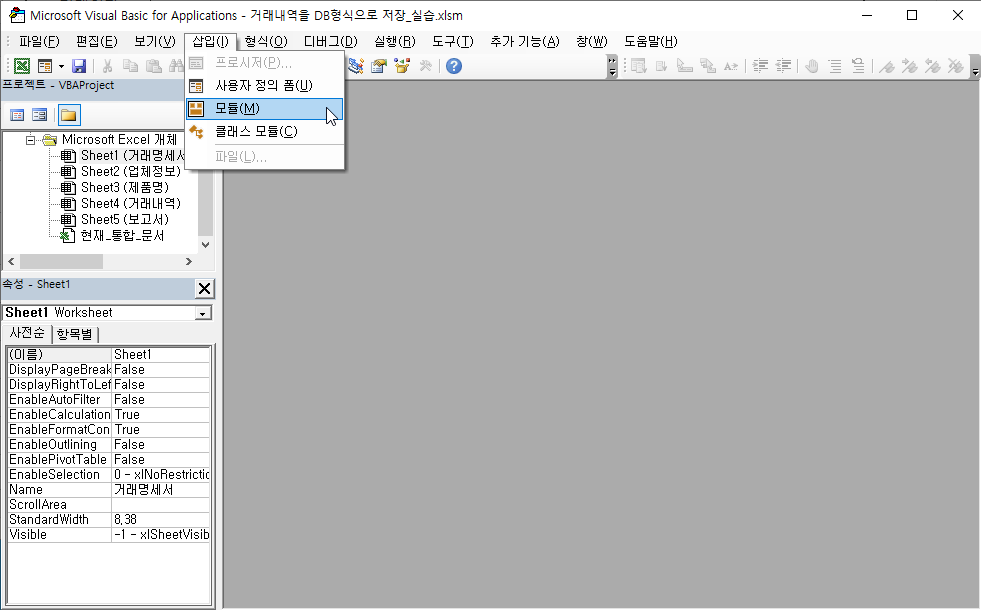Image resolution: width=981 pixels, height=610 pixels.
Task: Clear All Bookmarks icon
Action: tap(956, 66)
